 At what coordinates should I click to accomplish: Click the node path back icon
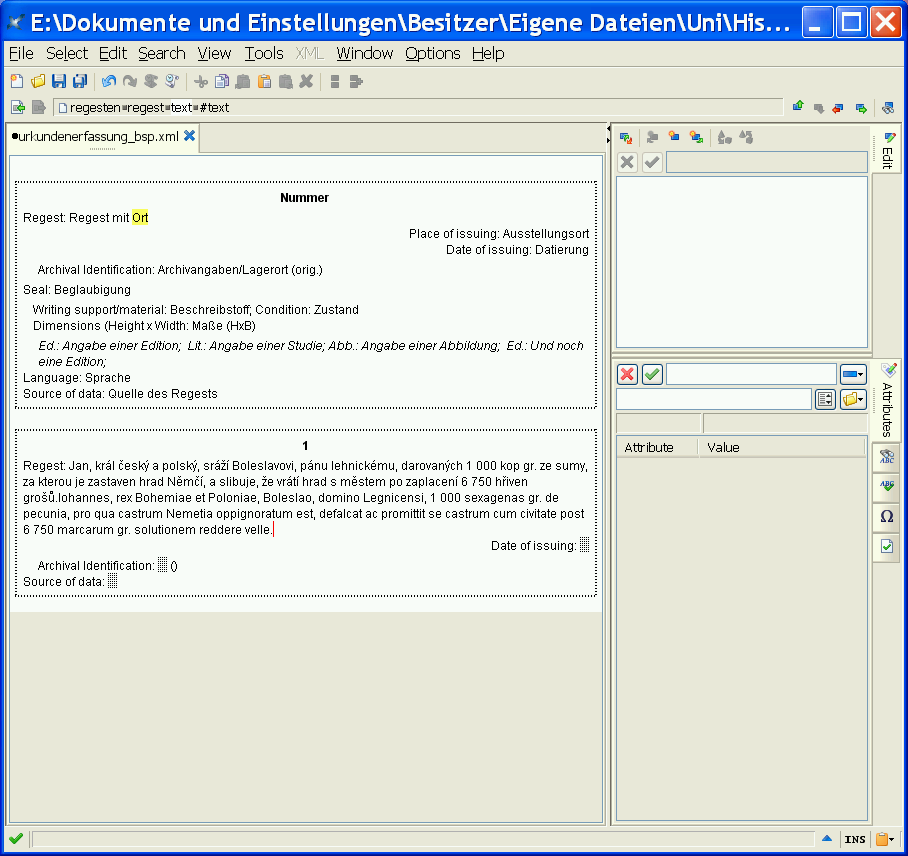click(x=18, y=107)
